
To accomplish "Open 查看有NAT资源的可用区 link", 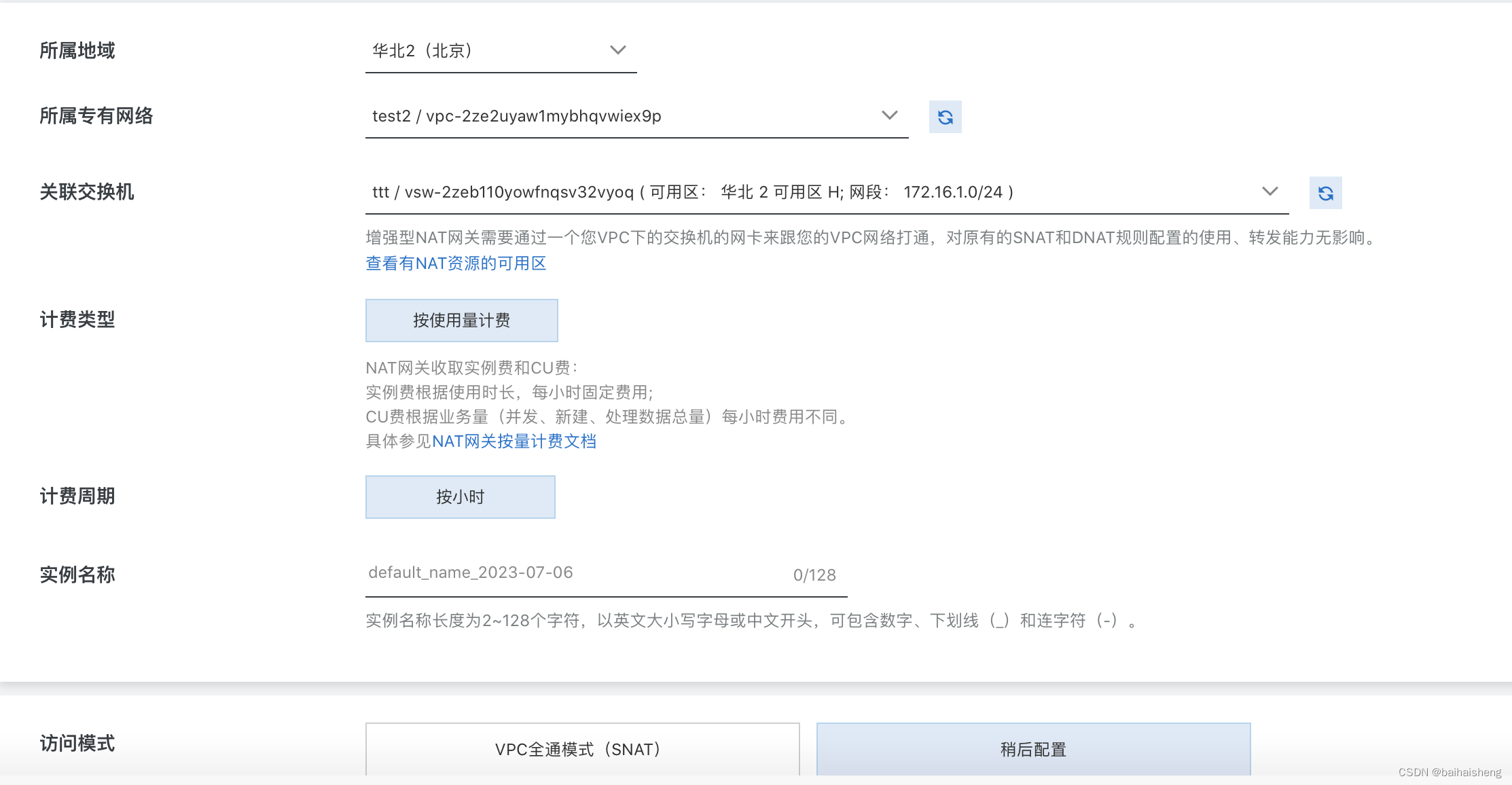I will coord(456,263).
